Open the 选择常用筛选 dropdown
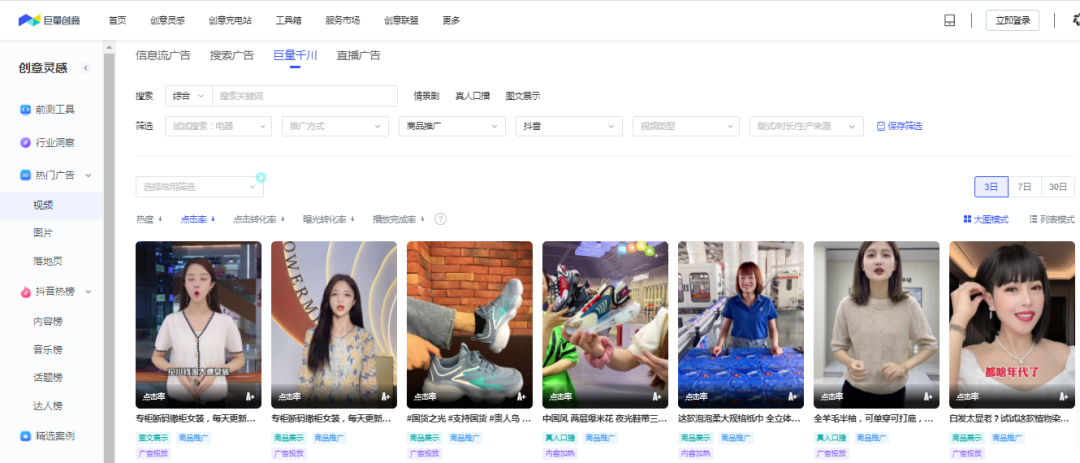The height and width of the screenshot is (463, 1080). click(200, 187)
